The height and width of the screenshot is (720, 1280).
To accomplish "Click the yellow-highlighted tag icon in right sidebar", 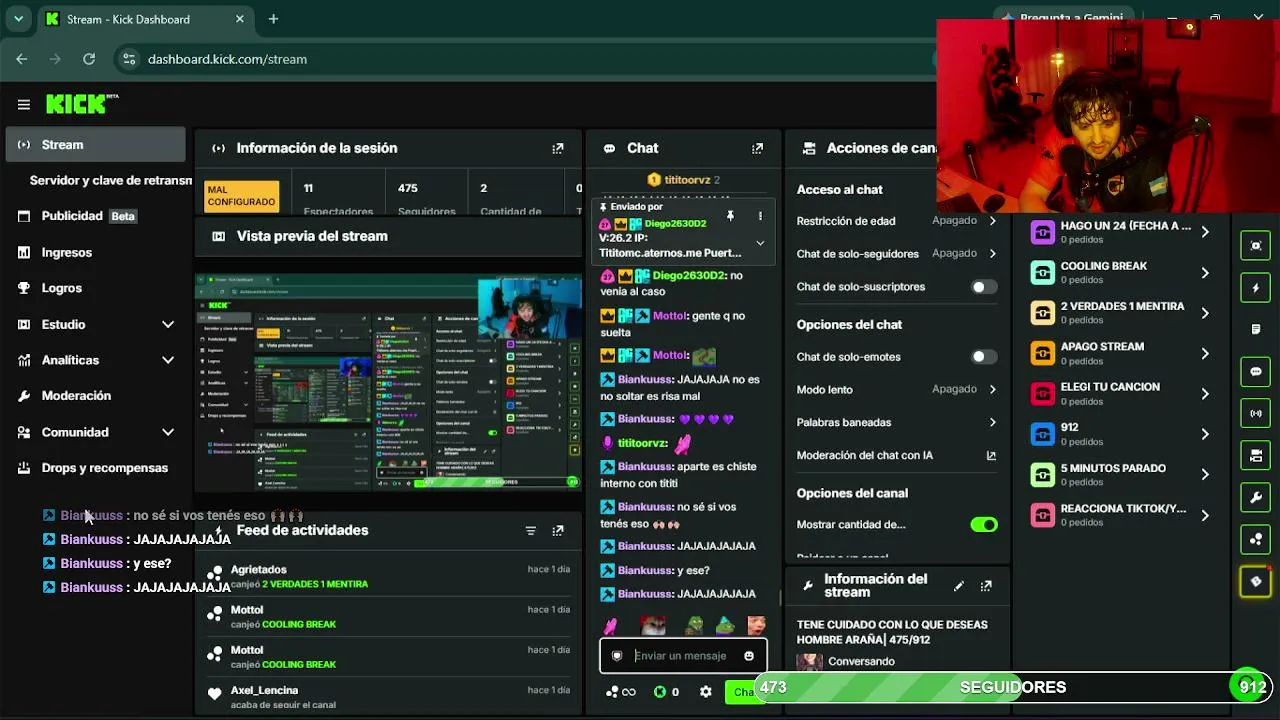I will tap(1256, 581).
